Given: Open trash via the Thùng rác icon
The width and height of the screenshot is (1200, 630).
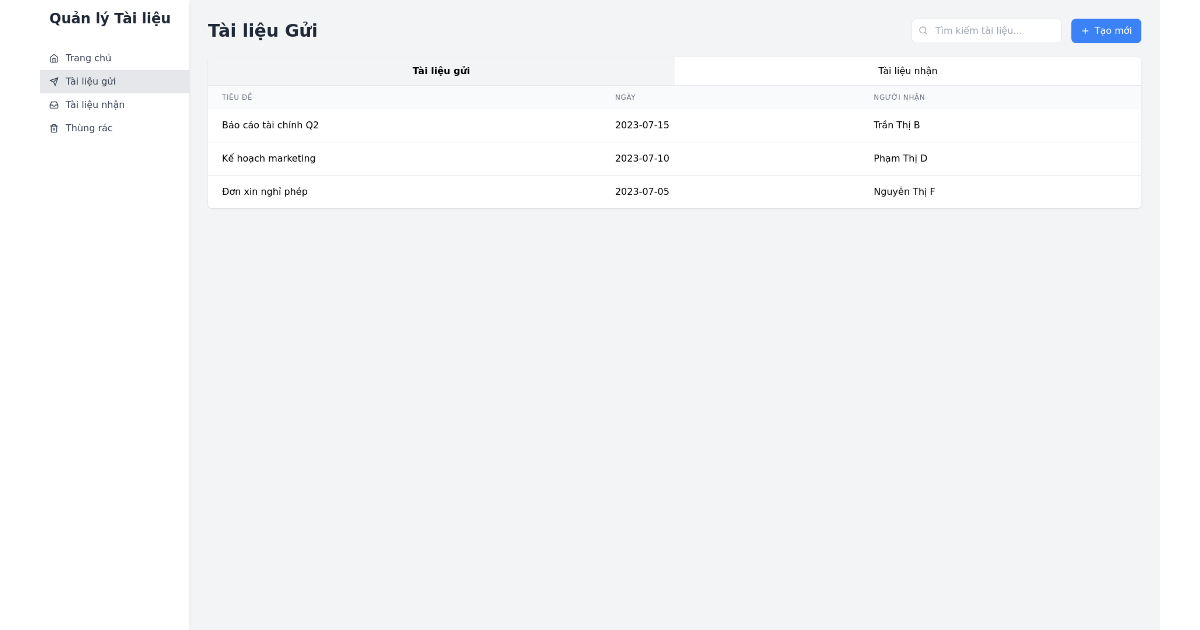Looking at the screenshot, I should [53, 128].
